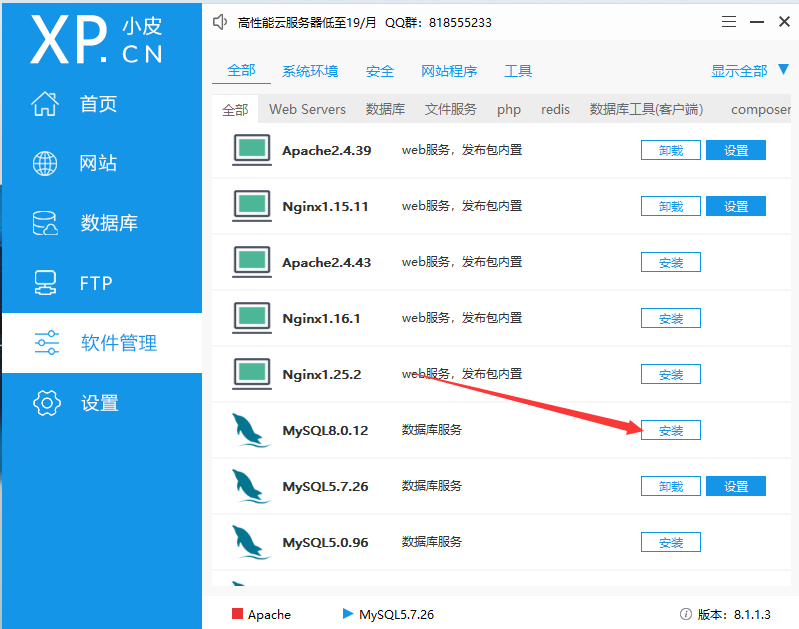Expand the 显示全部 dropdown arrow

[784, 69]
